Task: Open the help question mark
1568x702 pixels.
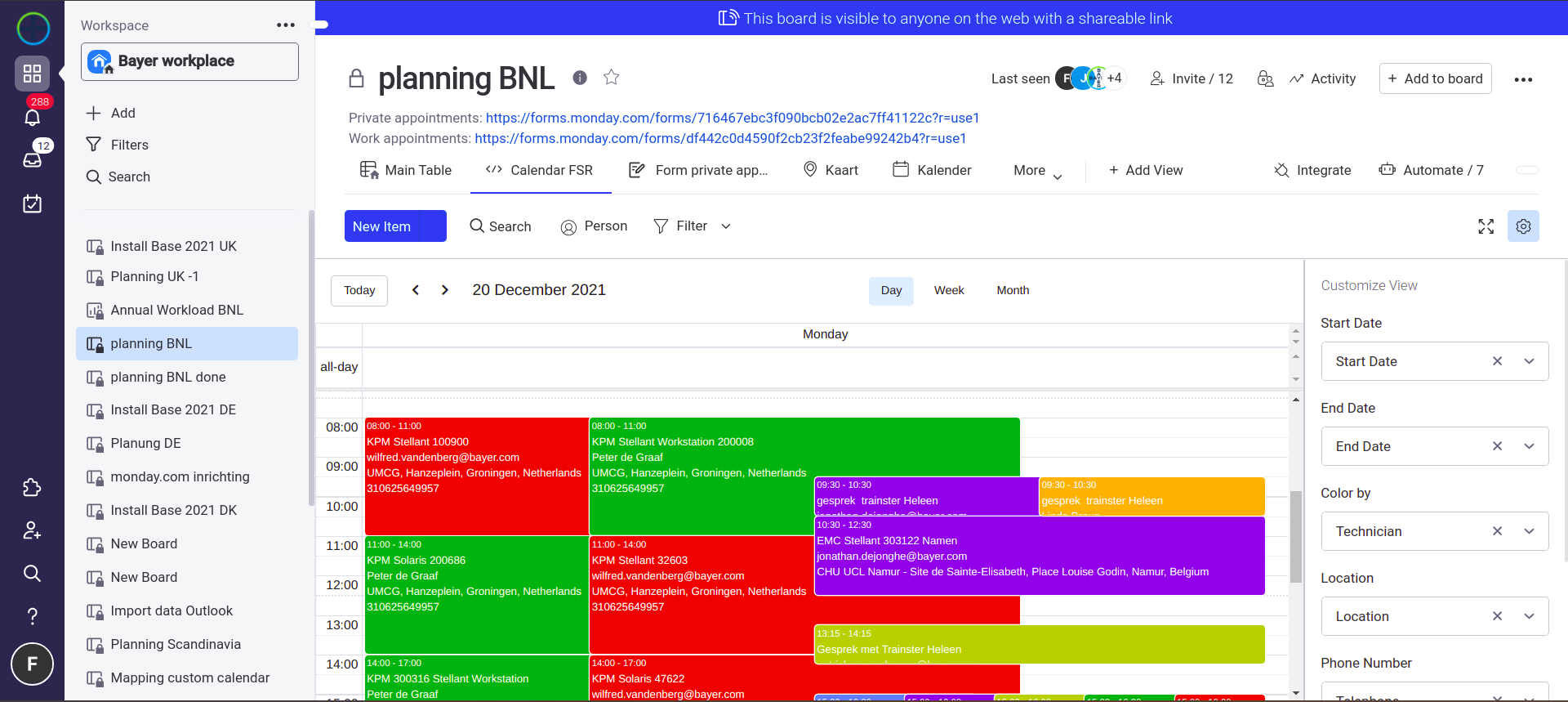Action: pos(32,615)
